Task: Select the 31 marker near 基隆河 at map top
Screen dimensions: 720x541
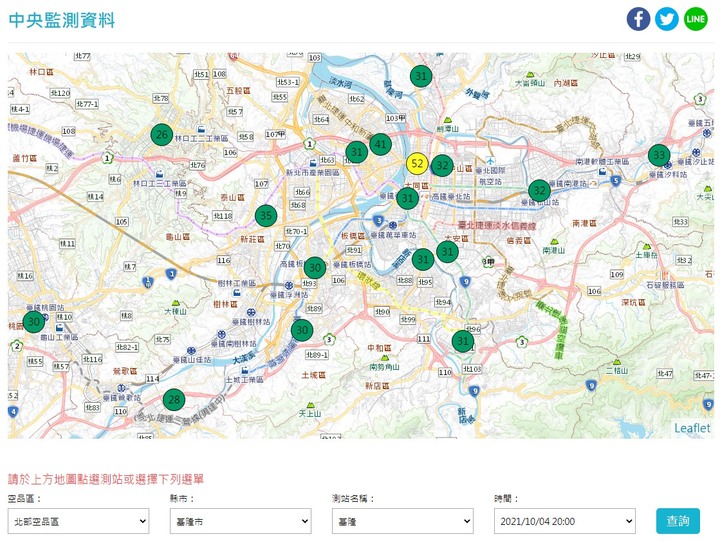Action: click(x=421, y=76)
